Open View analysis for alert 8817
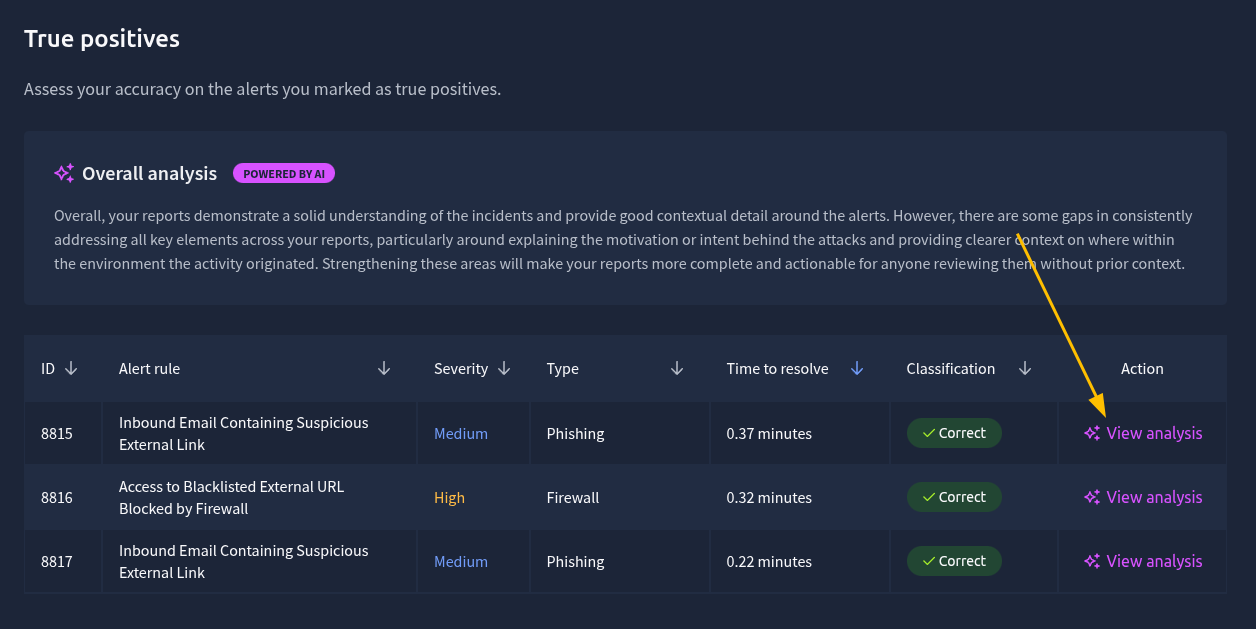Screen dimensions: 1256x629 (1154, 561)
